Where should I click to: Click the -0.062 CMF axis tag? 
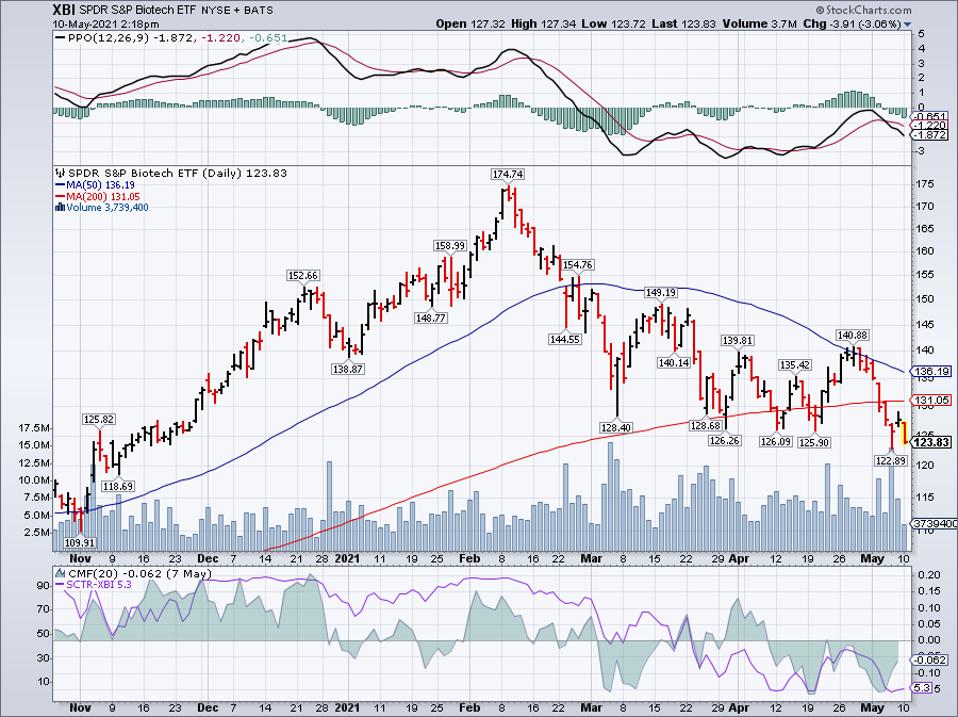[x=931, y=660]
